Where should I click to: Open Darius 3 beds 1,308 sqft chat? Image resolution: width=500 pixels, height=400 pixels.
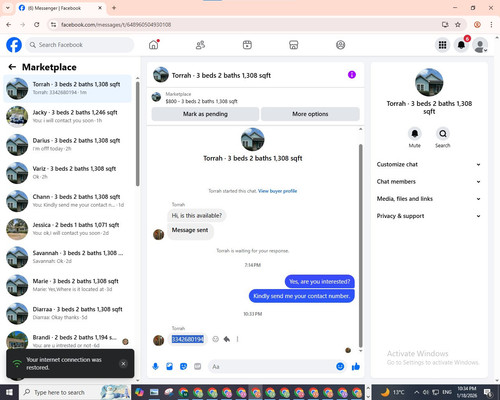click(68, 145)
